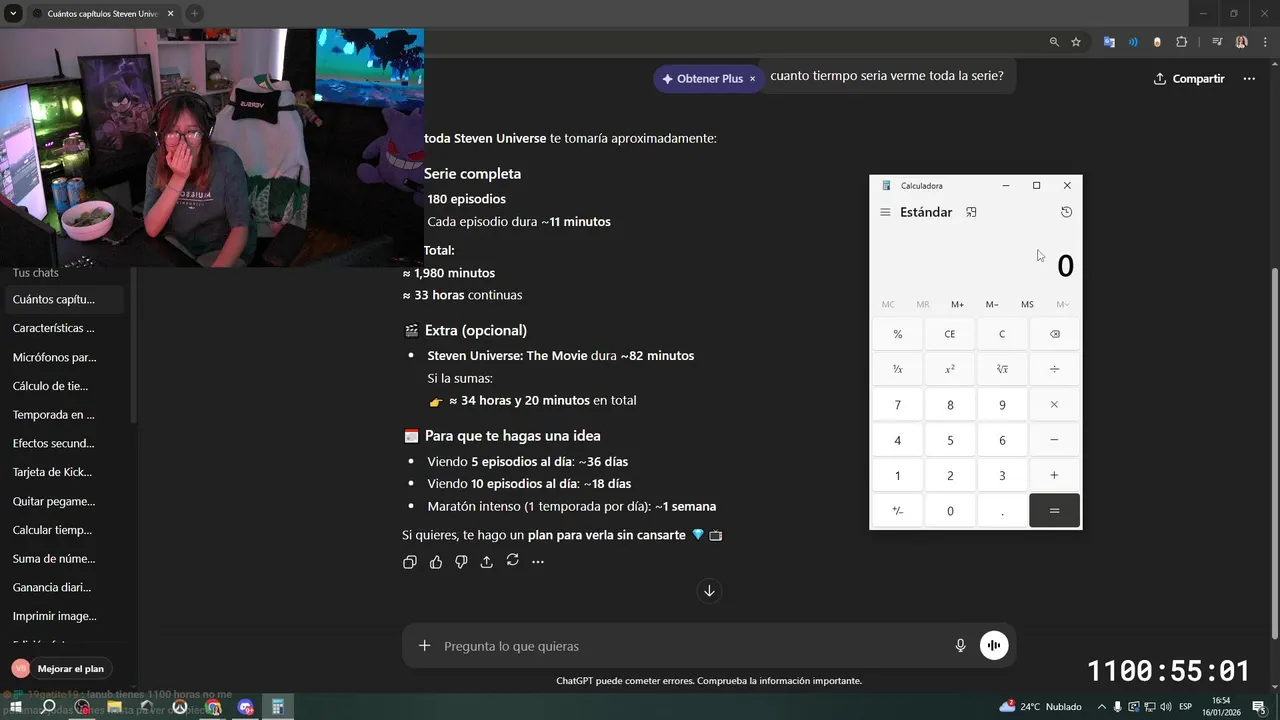Viewport: 1280px width, 720px height.
Task: Click the M− memory subtract button
Action: click(x=992, y=304)
